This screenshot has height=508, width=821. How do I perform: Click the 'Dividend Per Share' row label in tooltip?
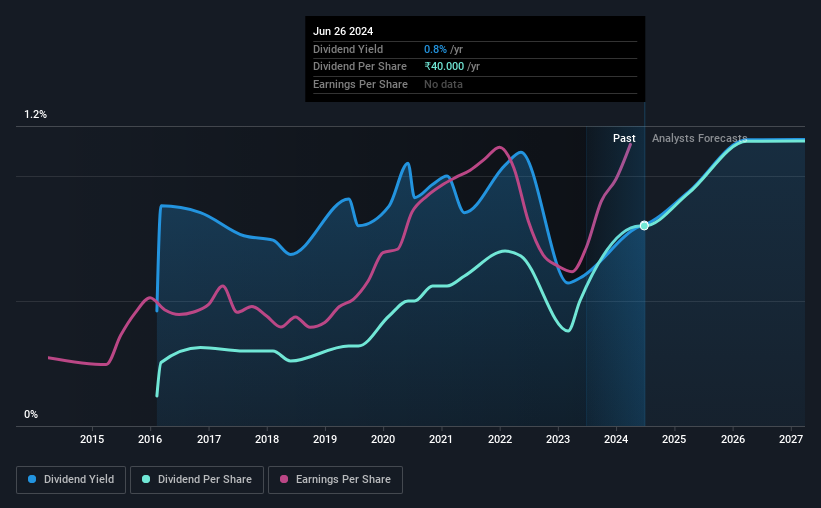[x=360, y=67]
